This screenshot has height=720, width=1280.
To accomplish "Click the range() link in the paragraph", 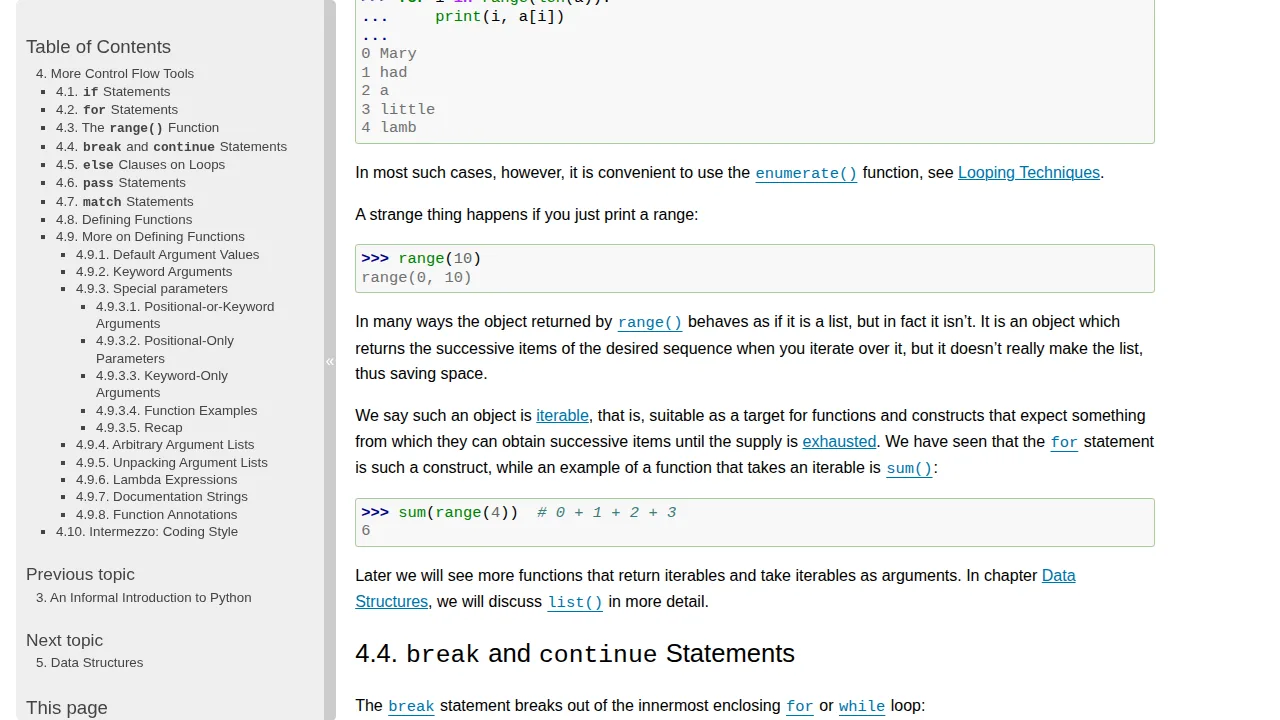I will 650,322.
